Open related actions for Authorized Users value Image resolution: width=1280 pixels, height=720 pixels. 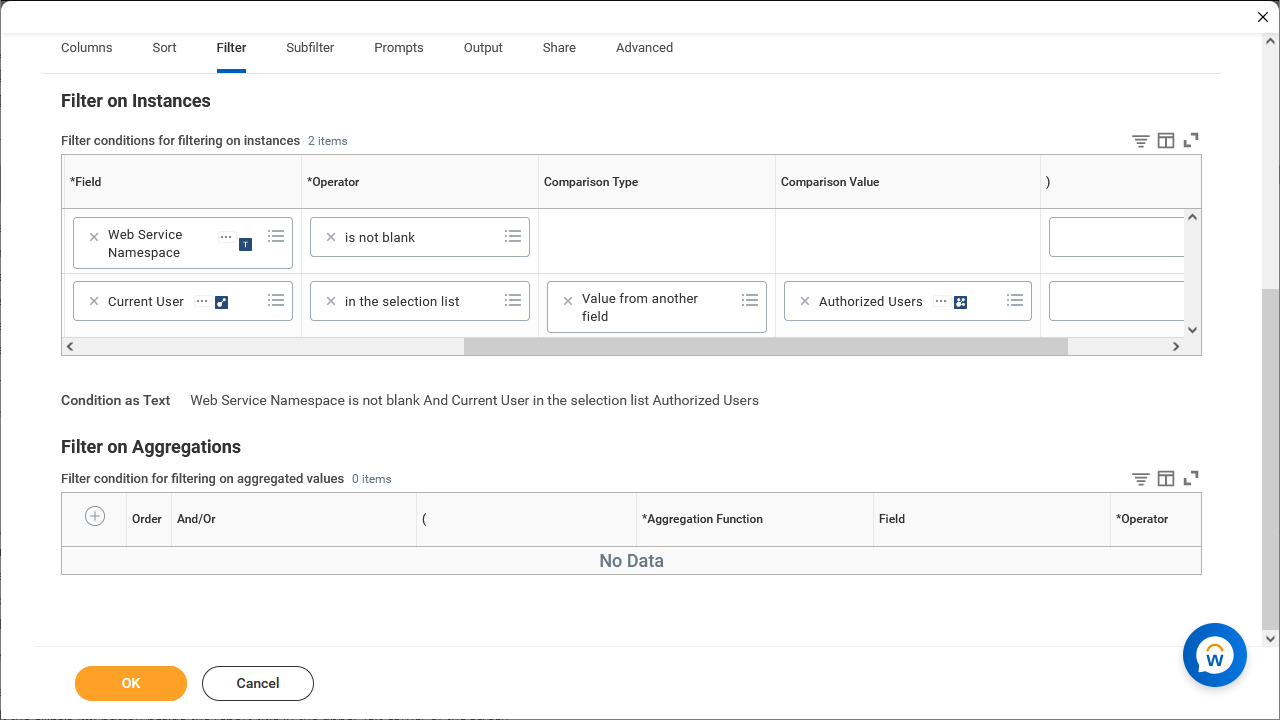(x=939, y=300)
